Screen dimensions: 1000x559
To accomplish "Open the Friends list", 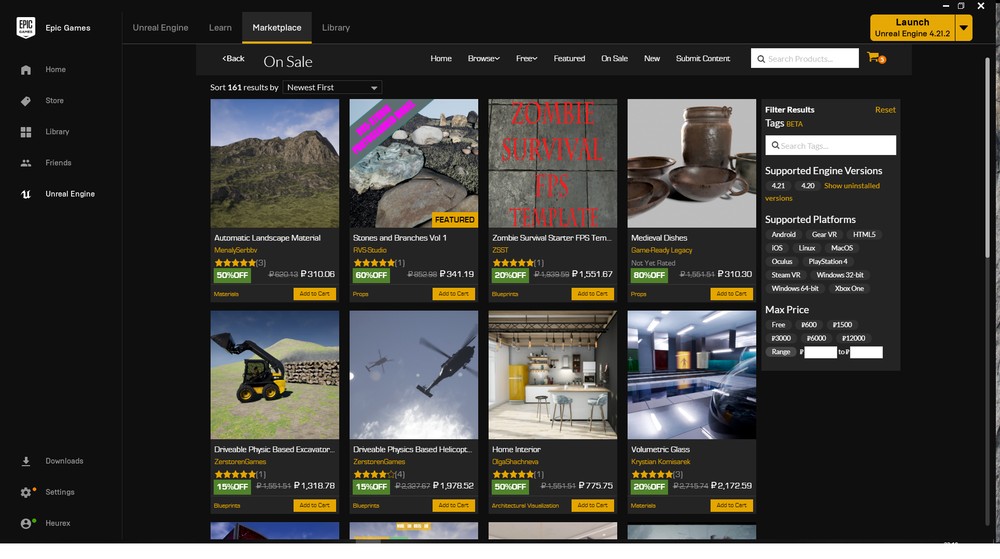I will [58, 163].
